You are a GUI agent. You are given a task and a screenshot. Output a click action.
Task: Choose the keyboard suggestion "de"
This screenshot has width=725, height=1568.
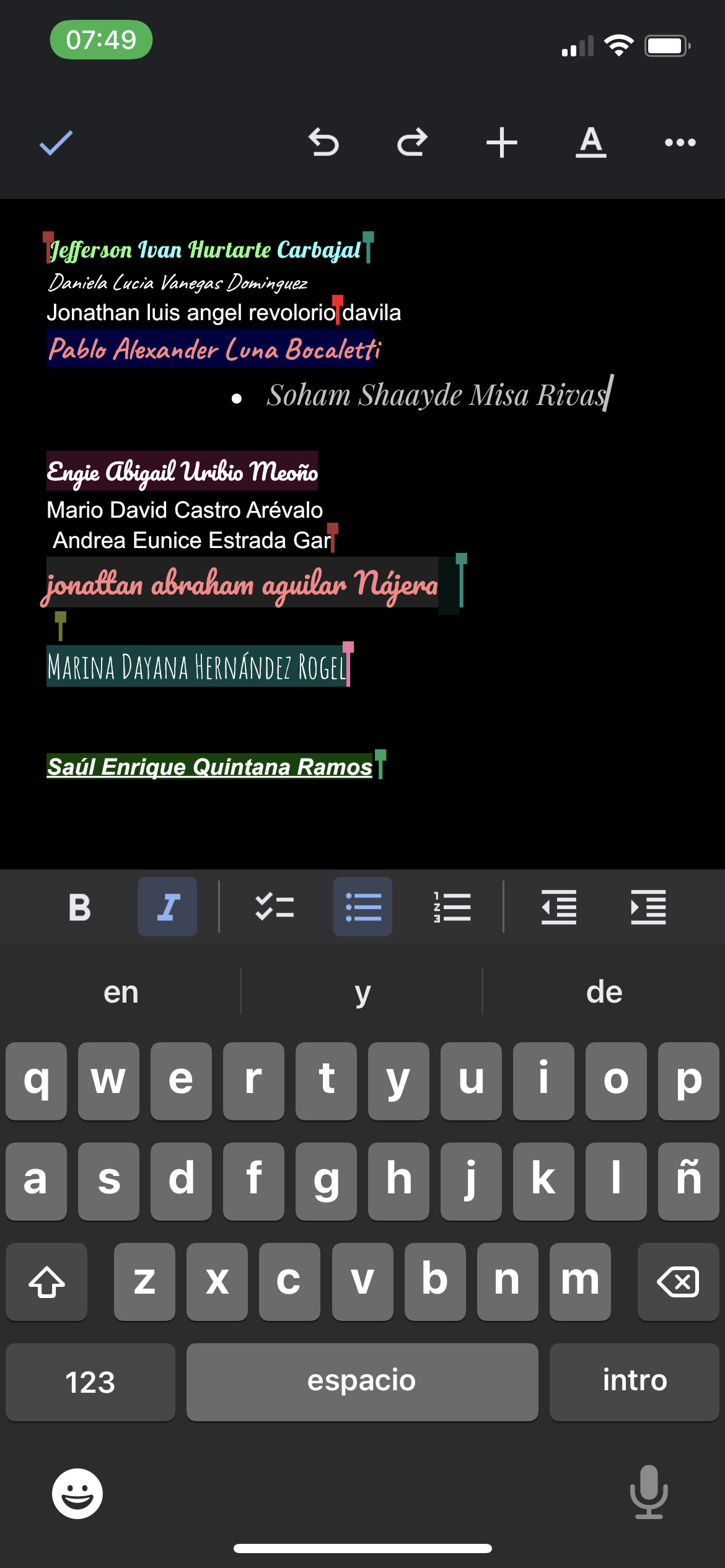pyautogui.click(x=604, y=991)
